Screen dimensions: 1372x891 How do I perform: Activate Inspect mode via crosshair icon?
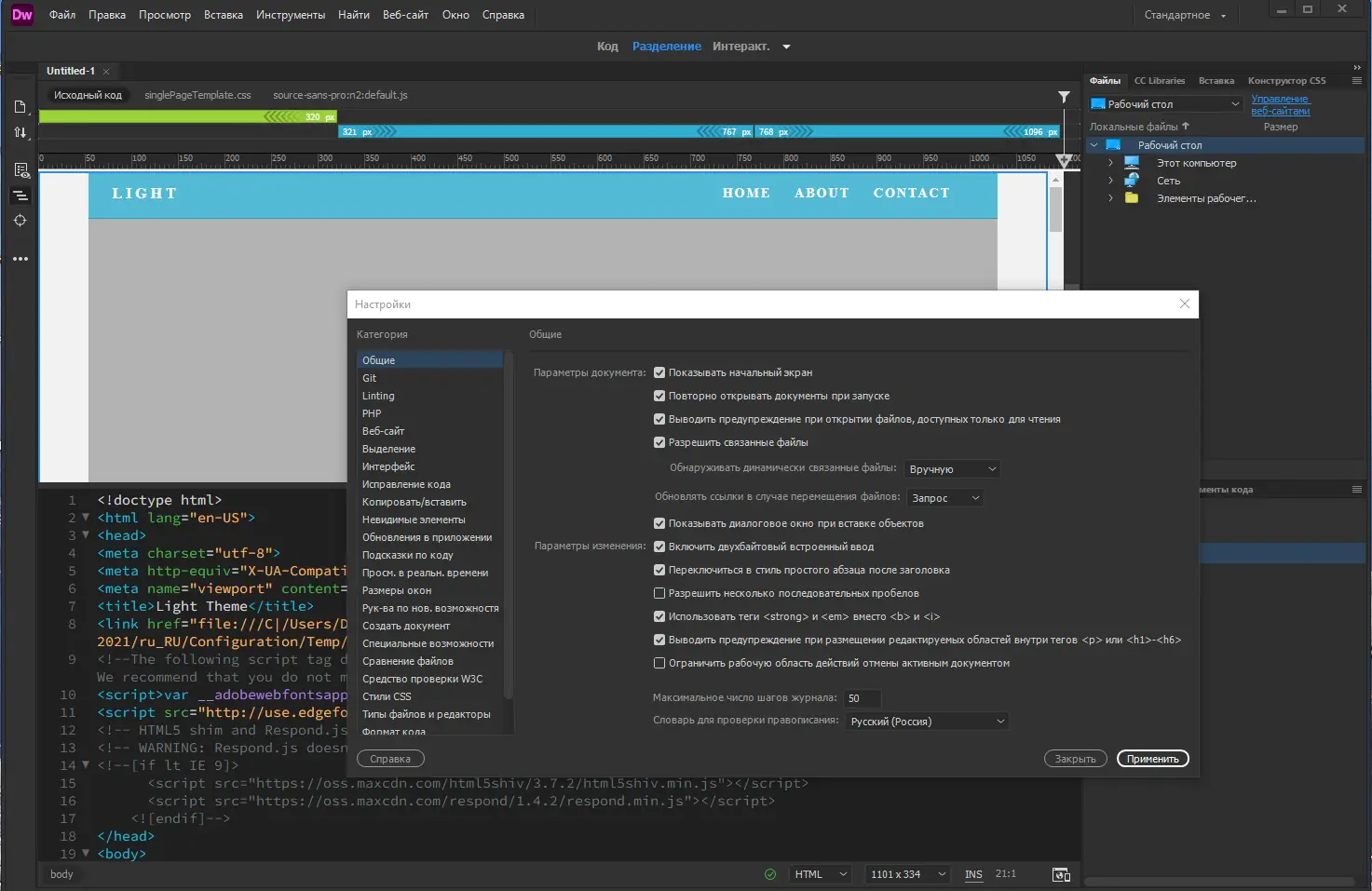(x=20, y=221)
